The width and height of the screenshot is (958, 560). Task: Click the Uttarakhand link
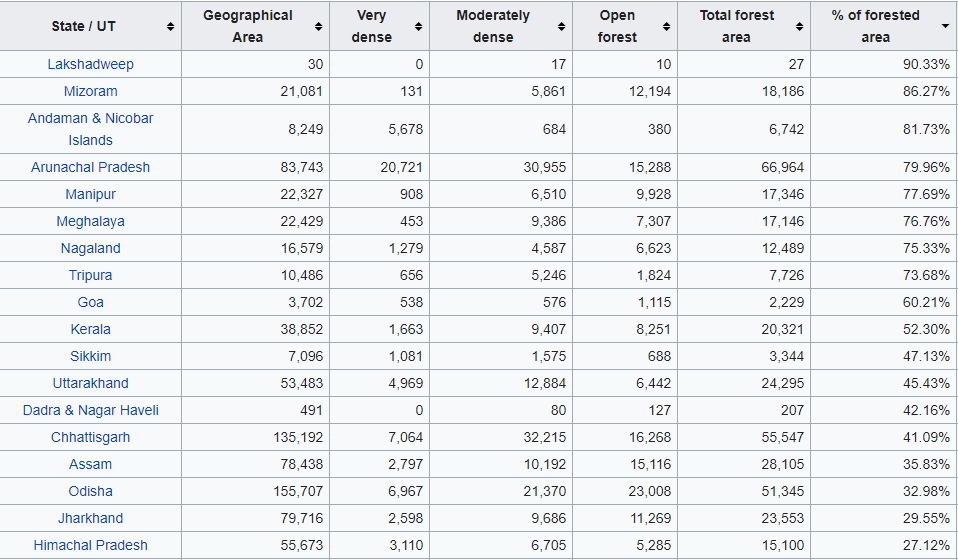[x=90, y=383]
